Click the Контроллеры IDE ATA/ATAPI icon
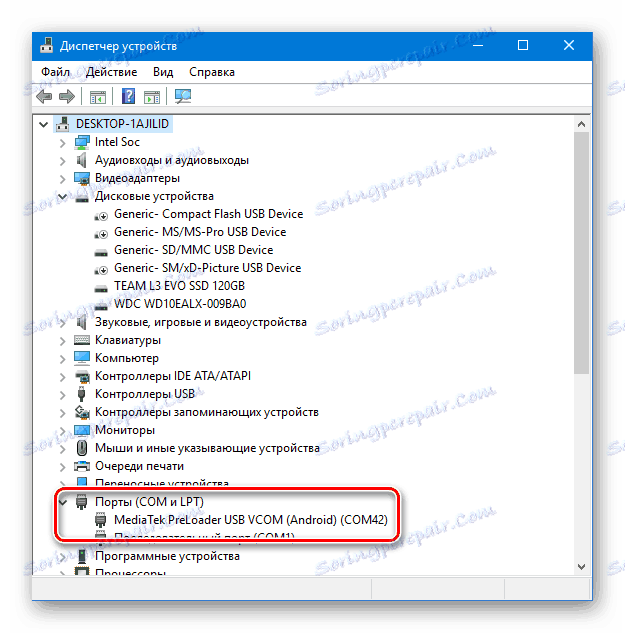Screen dimensions: 625x633 coord(82,376)
